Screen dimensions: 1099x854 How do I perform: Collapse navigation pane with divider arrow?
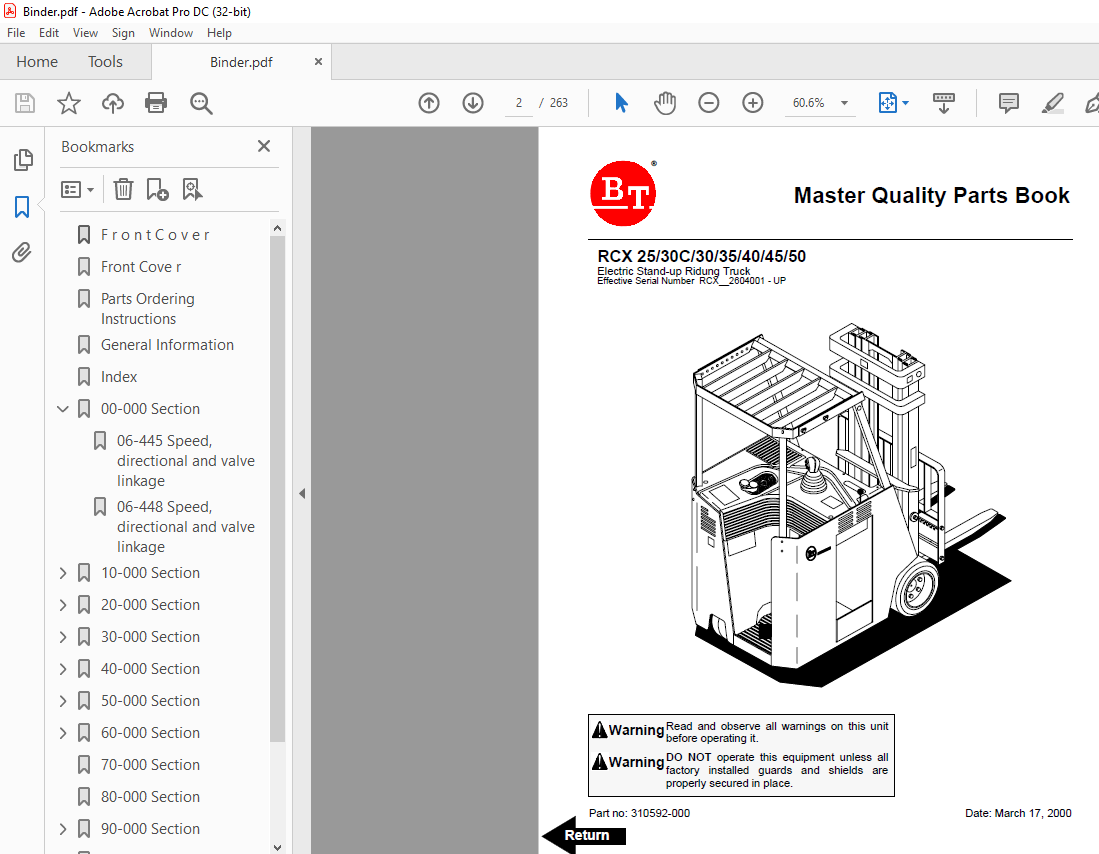302,494
